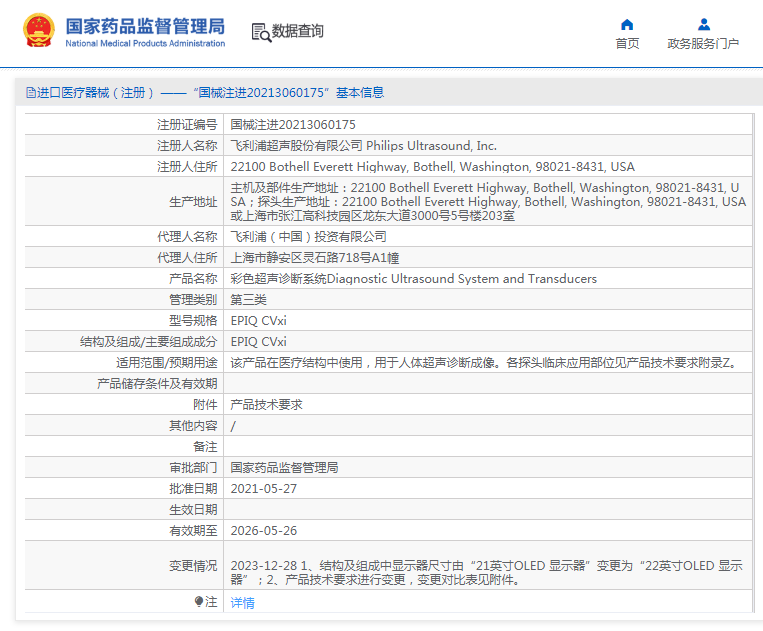Click the 备注 label cell
The width and height of the screenshot is (763, 631).
coord(124,447)
